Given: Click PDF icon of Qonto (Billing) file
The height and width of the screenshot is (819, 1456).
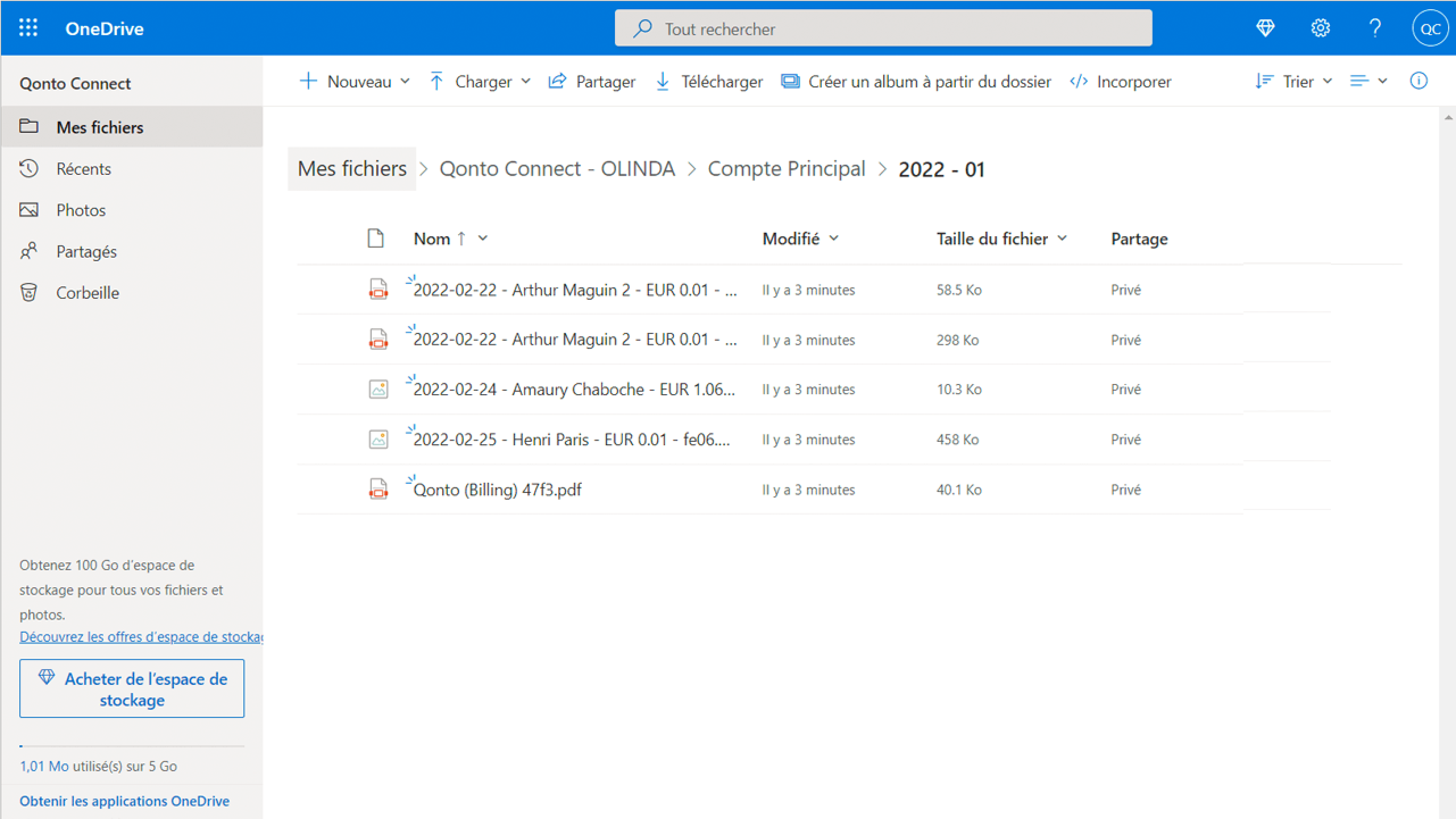Looking at the screenshot, I should (x=378, y=489).
